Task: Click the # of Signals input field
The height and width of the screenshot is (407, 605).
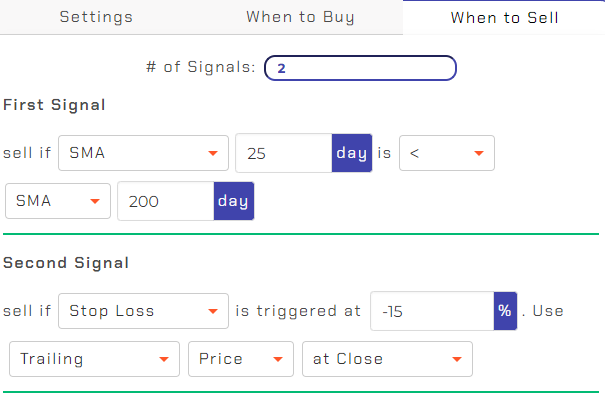Action: pos(360,68)
